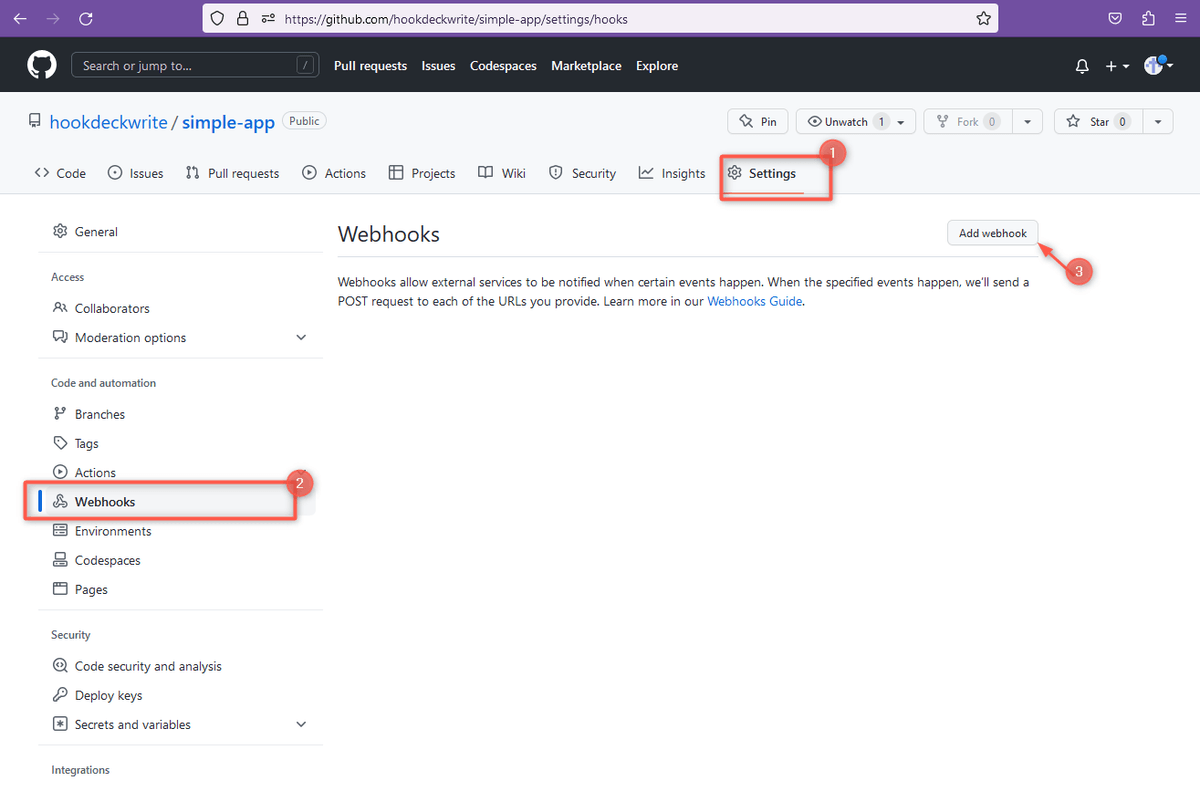This screenshot has height=790, width=1200.
Task: Click the Code security and analysis icon
Action: click(62, 665)
